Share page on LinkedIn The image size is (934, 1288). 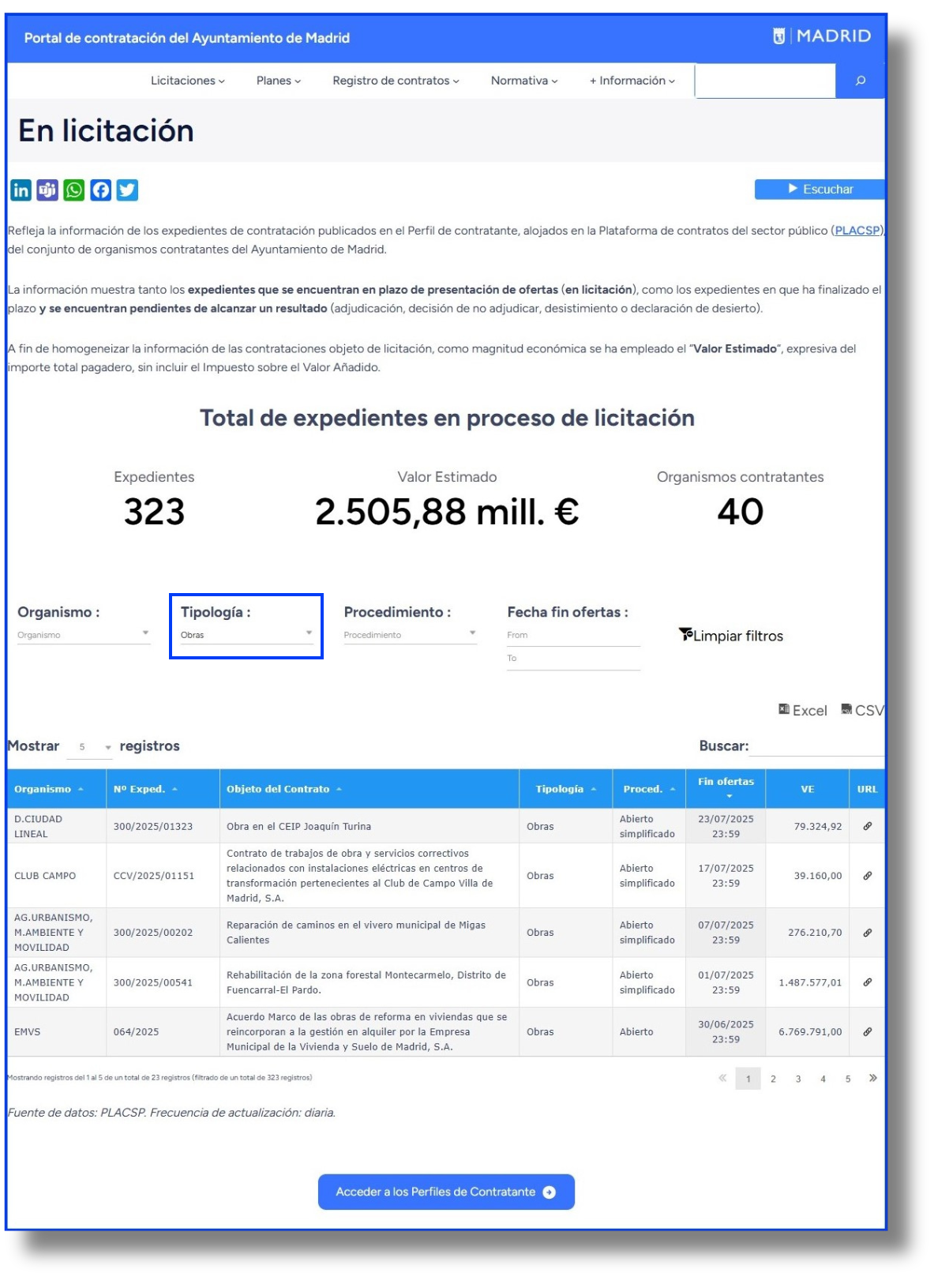21,190
